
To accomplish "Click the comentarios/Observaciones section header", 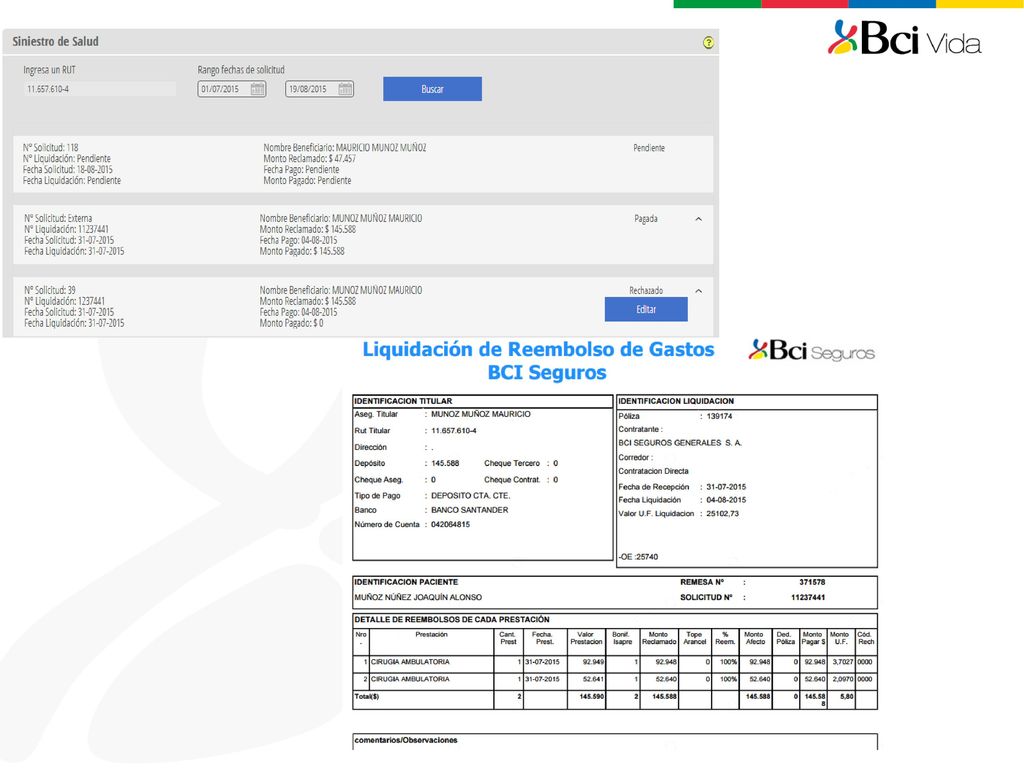I will pyautogui.click(x=406, y=740).
